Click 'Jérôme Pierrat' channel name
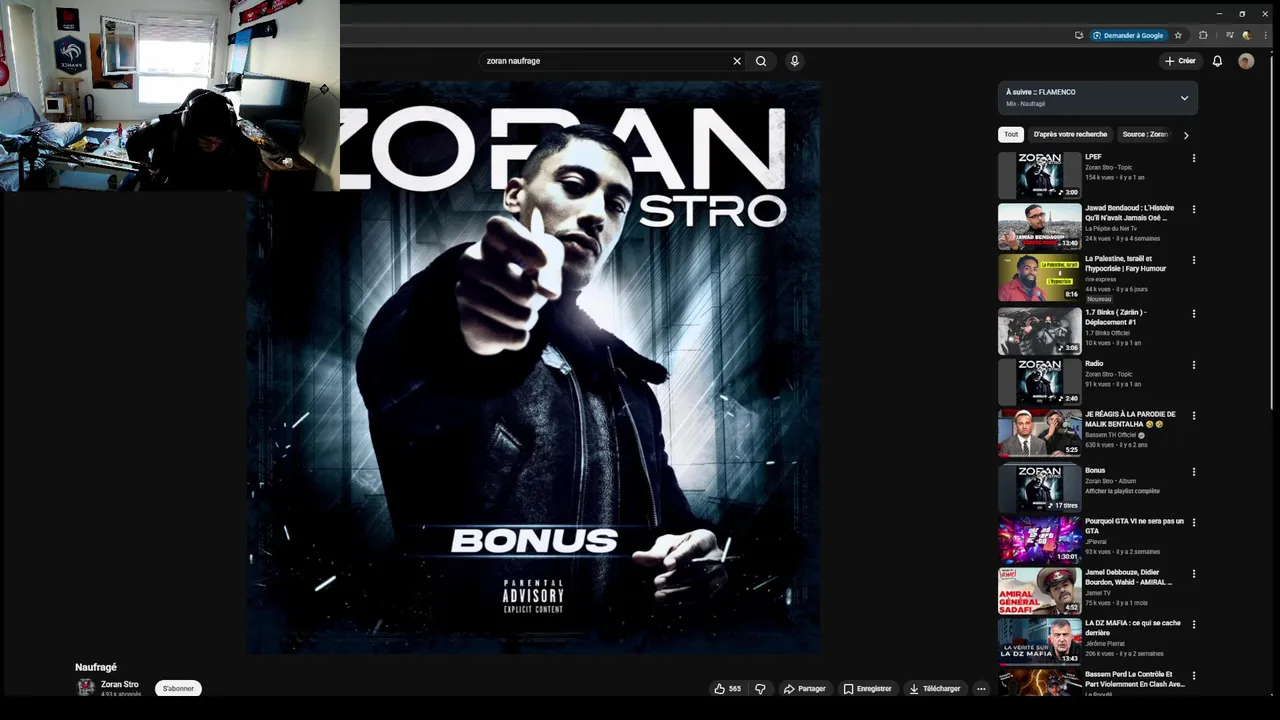1280x720 pixels. (1105, 644)
